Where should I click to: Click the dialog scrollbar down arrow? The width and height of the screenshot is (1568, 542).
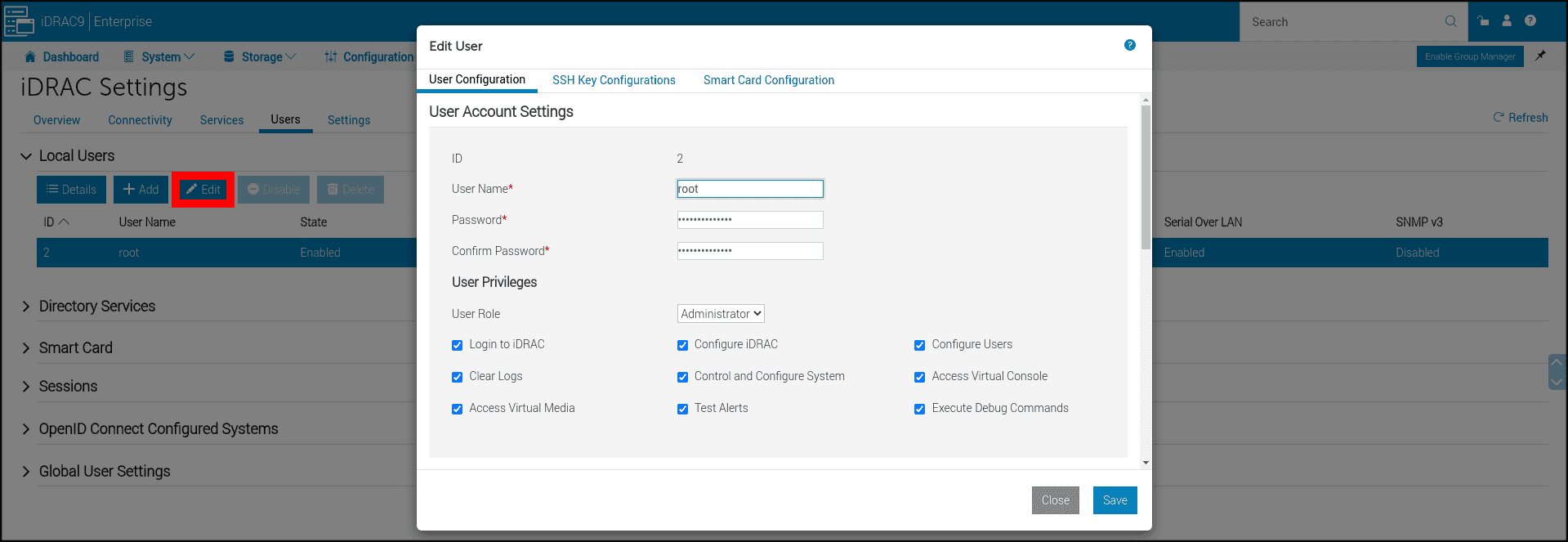click(1146, 463)
